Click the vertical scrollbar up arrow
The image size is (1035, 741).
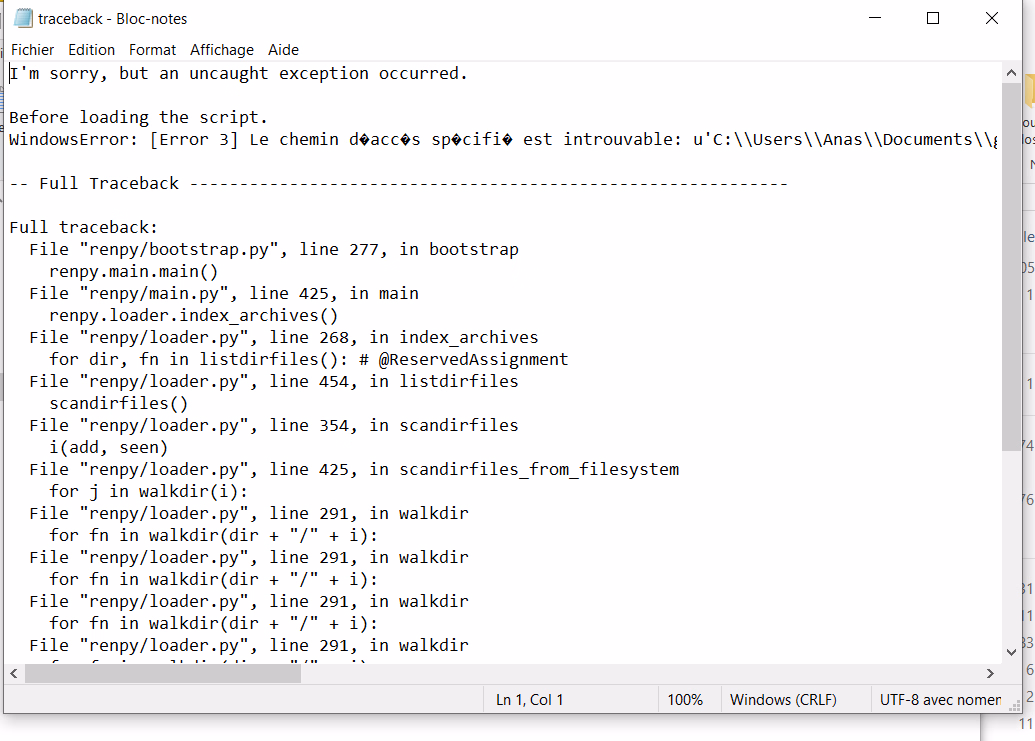pos(1011,73)
